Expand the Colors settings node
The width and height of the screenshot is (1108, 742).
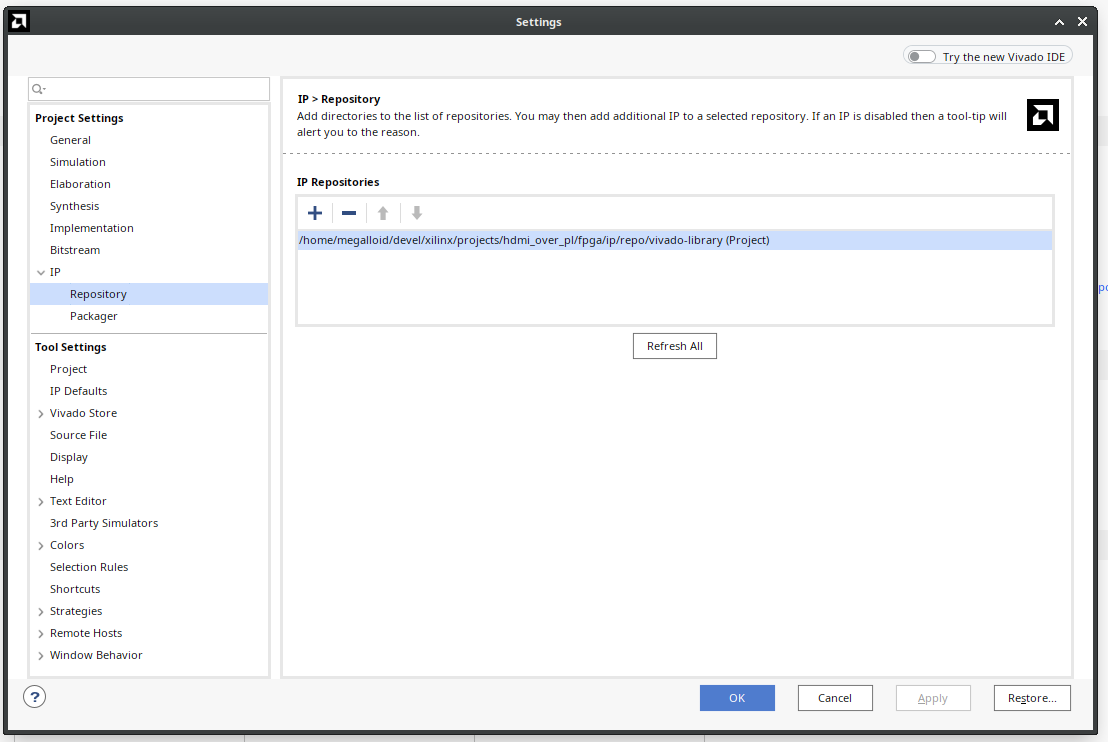pos(41,546)
